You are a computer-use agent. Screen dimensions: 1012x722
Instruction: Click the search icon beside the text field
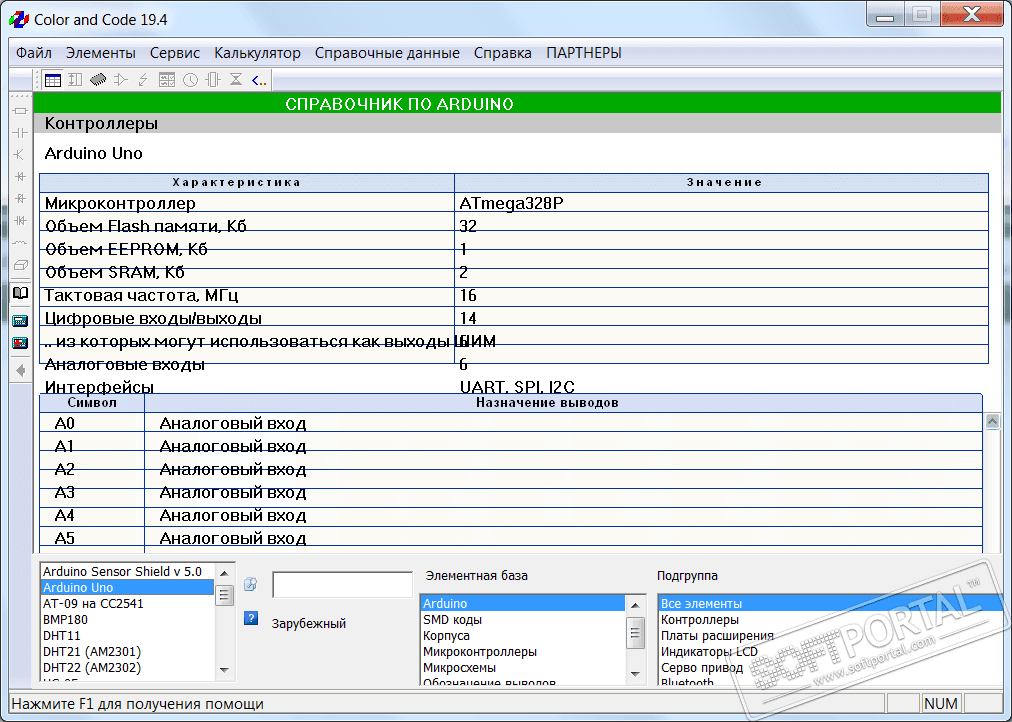[250, 584]
